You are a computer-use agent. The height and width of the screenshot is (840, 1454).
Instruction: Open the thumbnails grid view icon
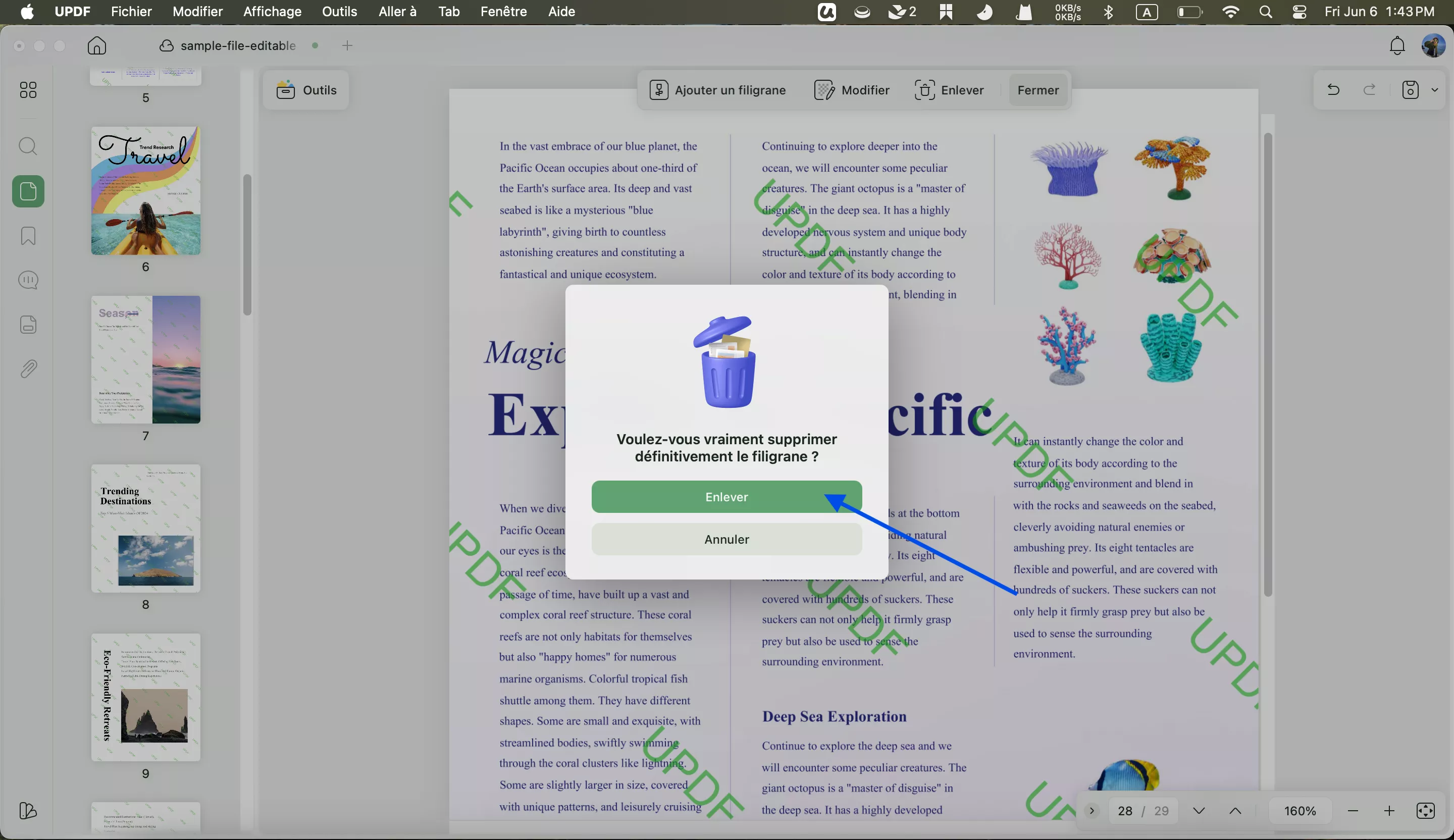(28, 90)
